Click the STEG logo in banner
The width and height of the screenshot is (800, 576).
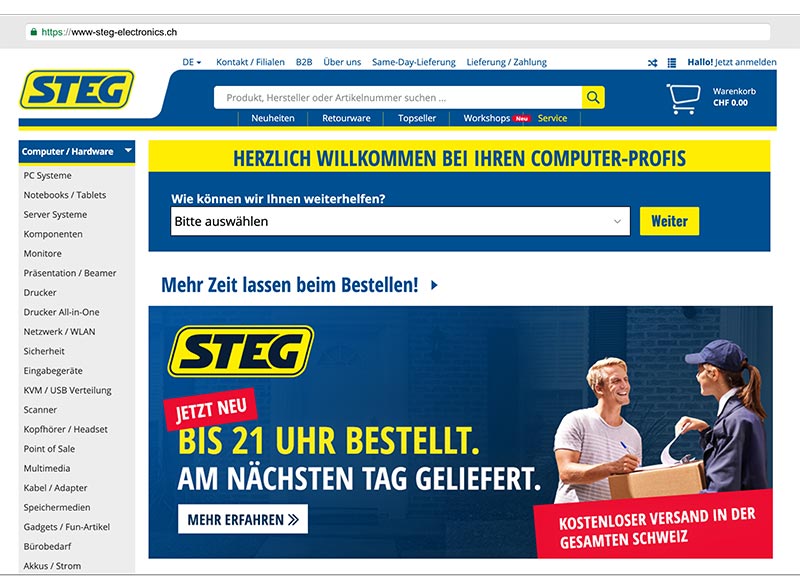pyautogui.click(x=241, y=352)
